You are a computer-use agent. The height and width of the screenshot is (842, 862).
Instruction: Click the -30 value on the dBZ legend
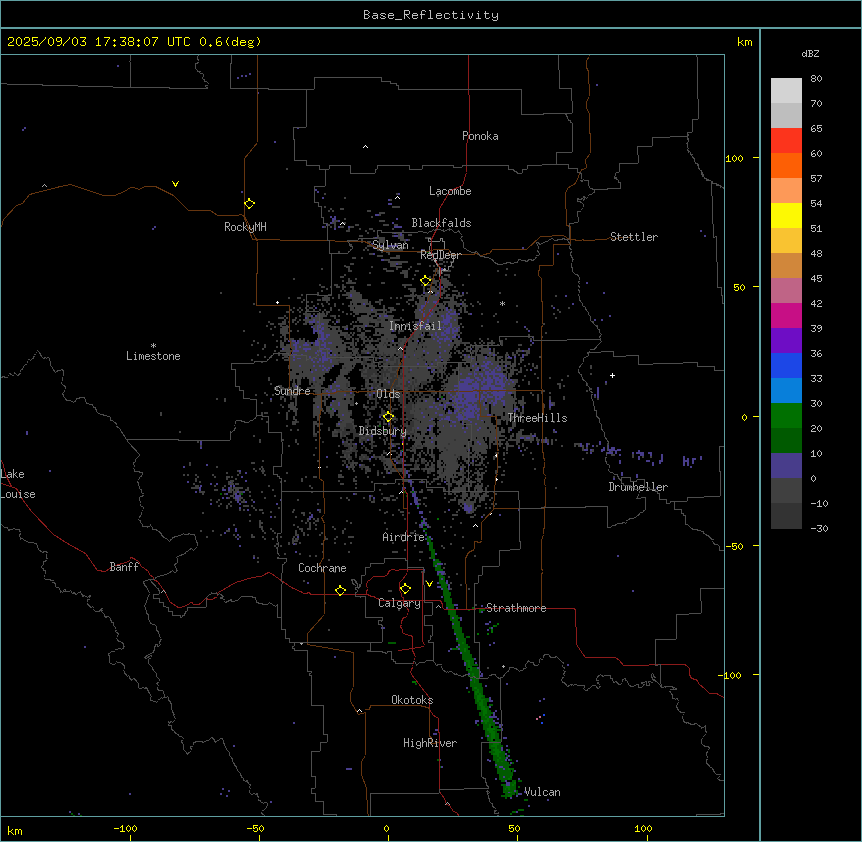click(x=819, y=528)
